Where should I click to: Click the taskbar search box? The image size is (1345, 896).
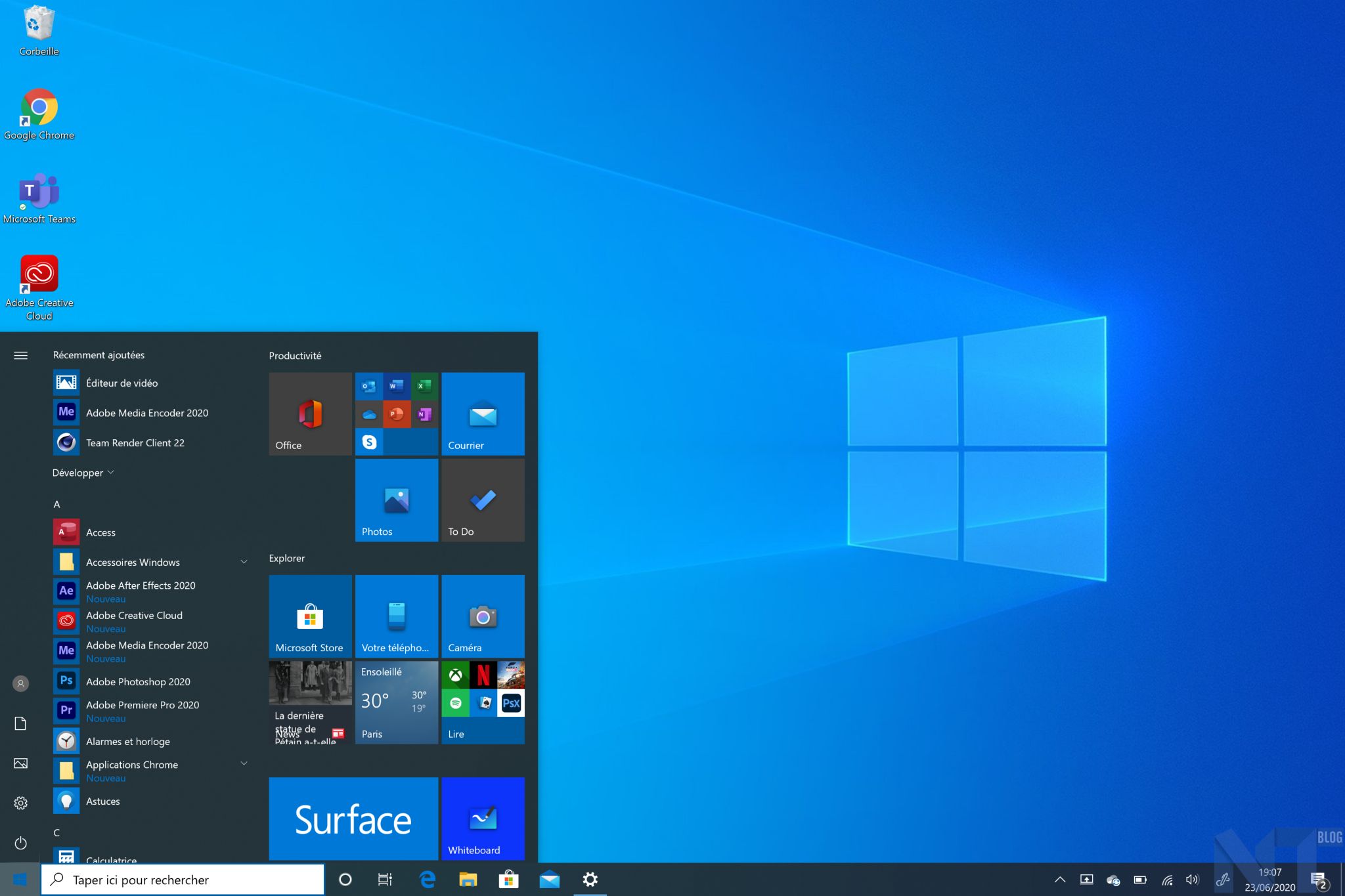(x=183, y=880)
